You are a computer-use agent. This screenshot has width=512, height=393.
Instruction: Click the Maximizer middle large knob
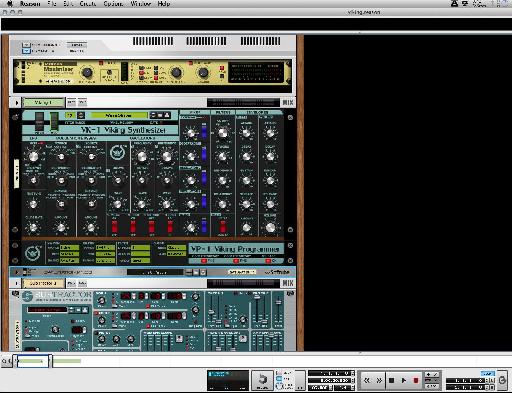[176, 72]
